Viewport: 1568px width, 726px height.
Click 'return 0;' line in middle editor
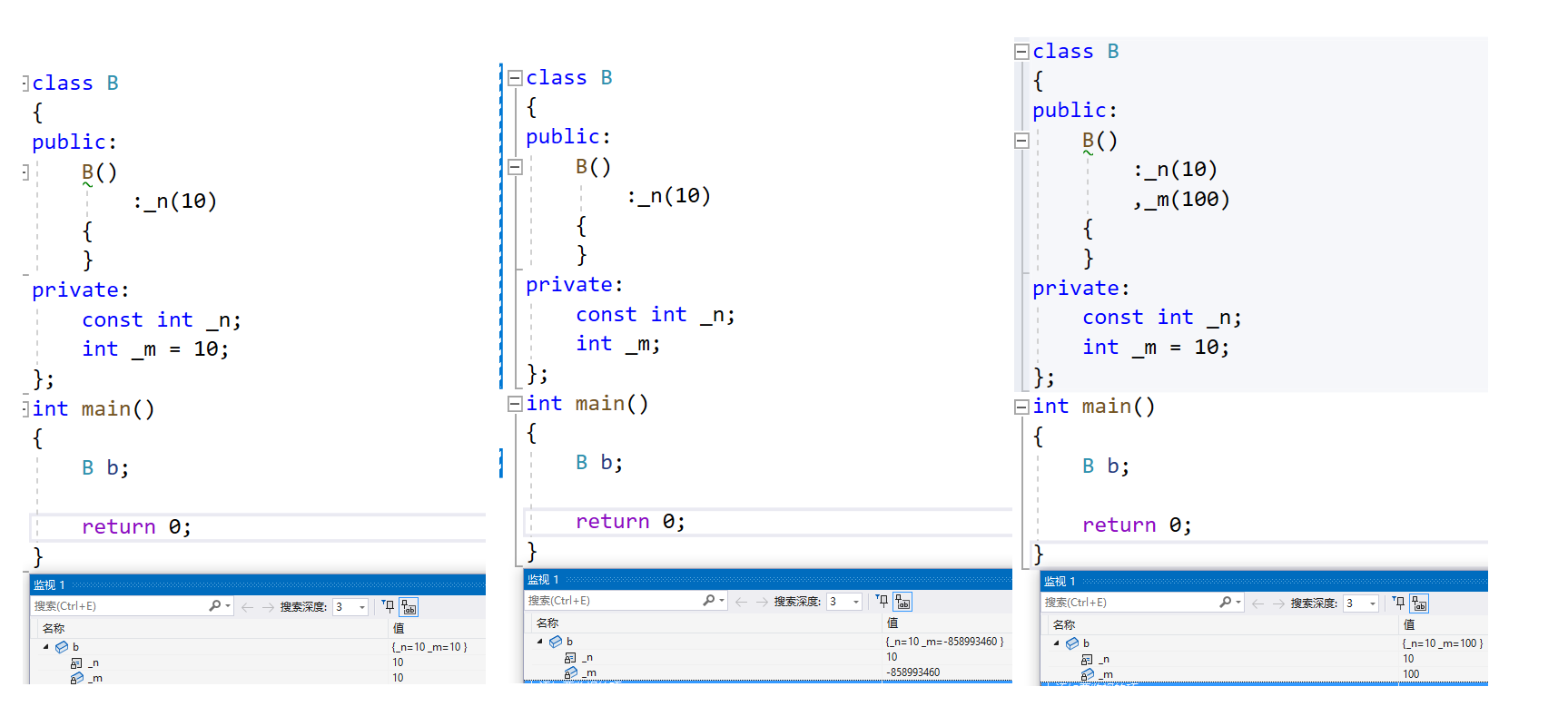pos(630,522)
